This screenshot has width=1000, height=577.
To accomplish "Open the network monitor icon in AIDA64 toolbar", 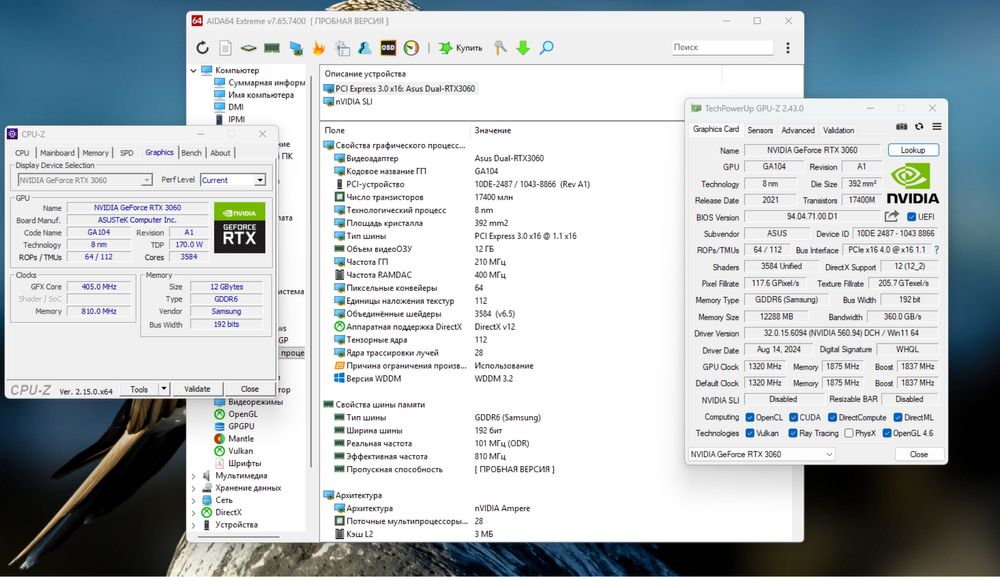I will (296, 48).
